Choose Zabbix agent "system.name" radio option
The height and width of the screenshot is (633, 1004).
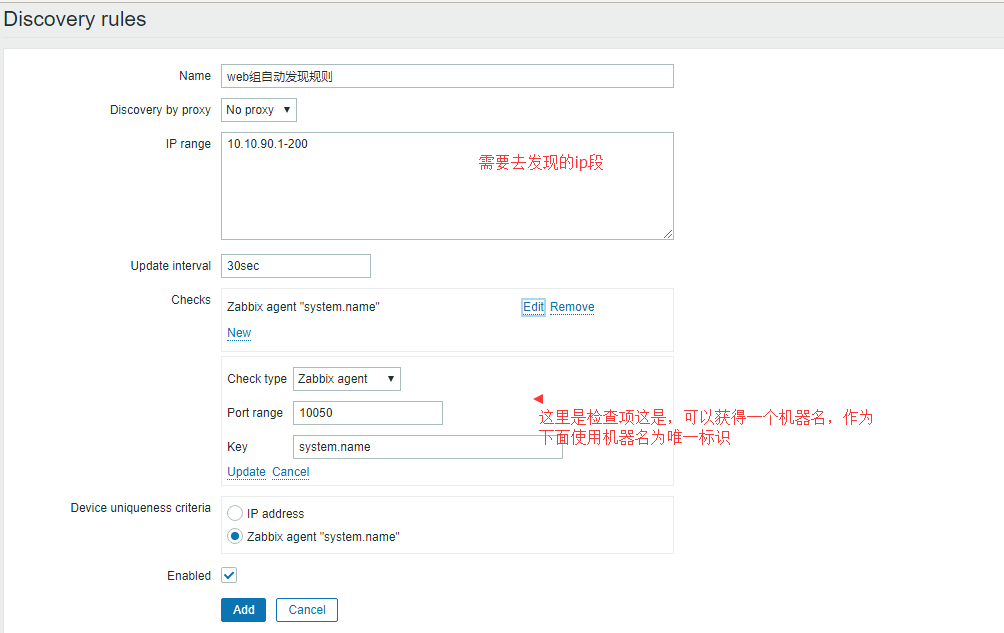(235, 537)
